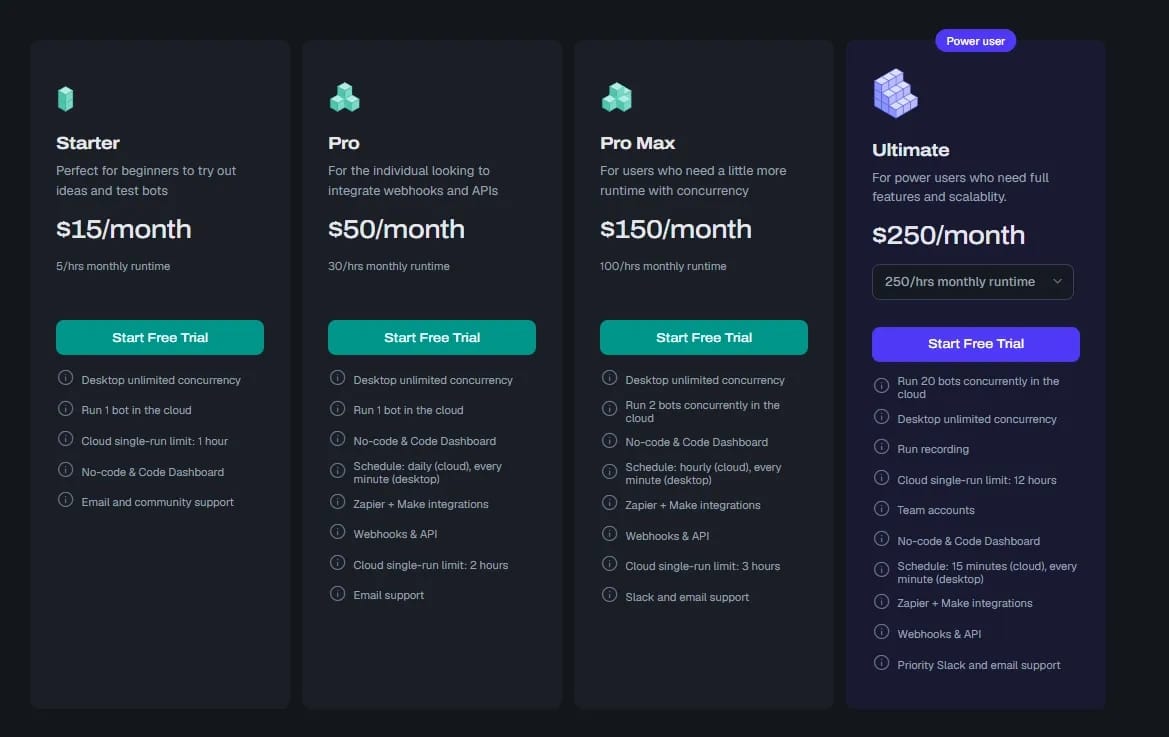Open info icon beside Cloud single-run limit: 1 hour
The image size is (1169, 737).
point(66,439)
